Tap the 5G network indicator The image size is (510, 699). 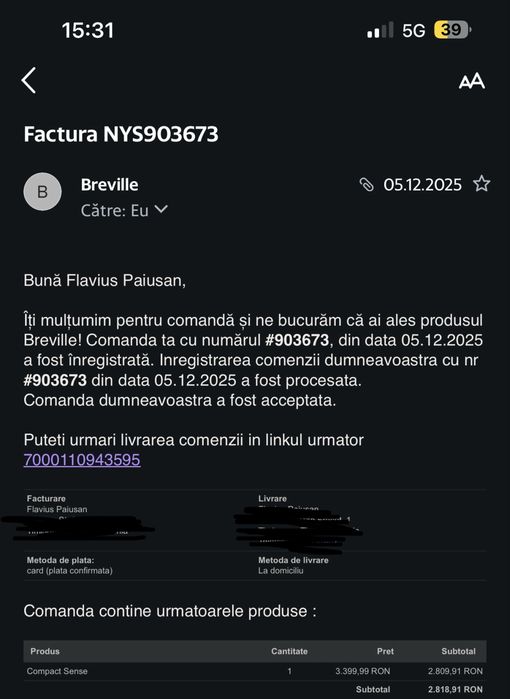pos(413,30)
